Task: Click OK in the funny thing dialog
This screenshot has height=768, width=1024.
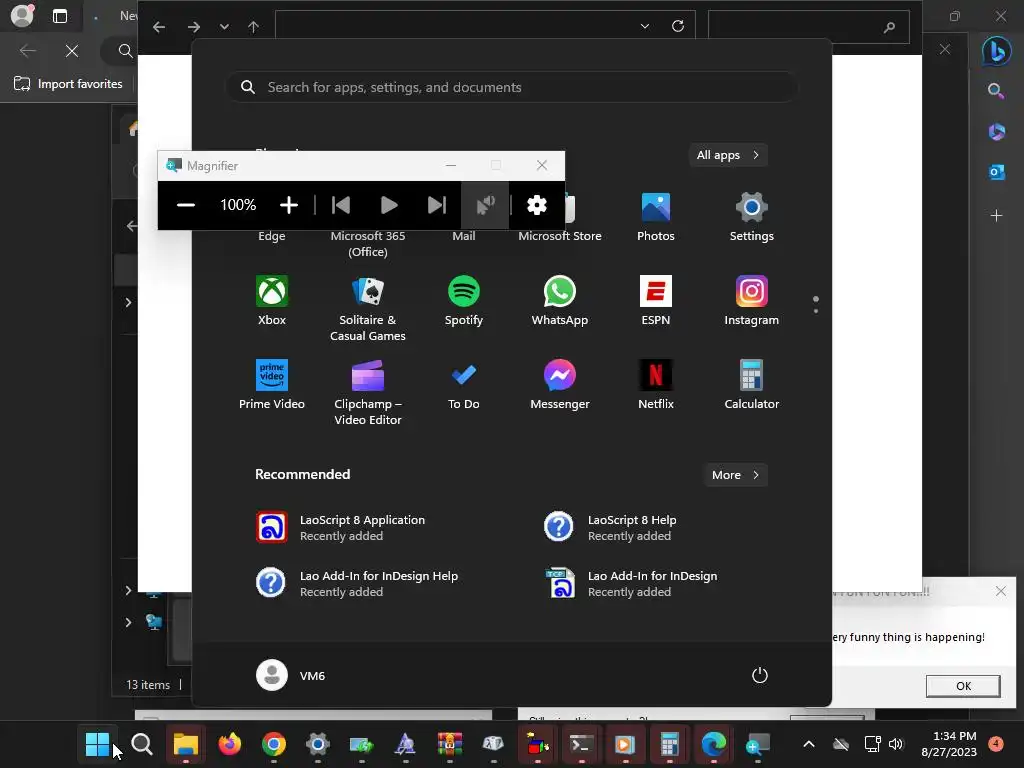Action: point(963,686)
